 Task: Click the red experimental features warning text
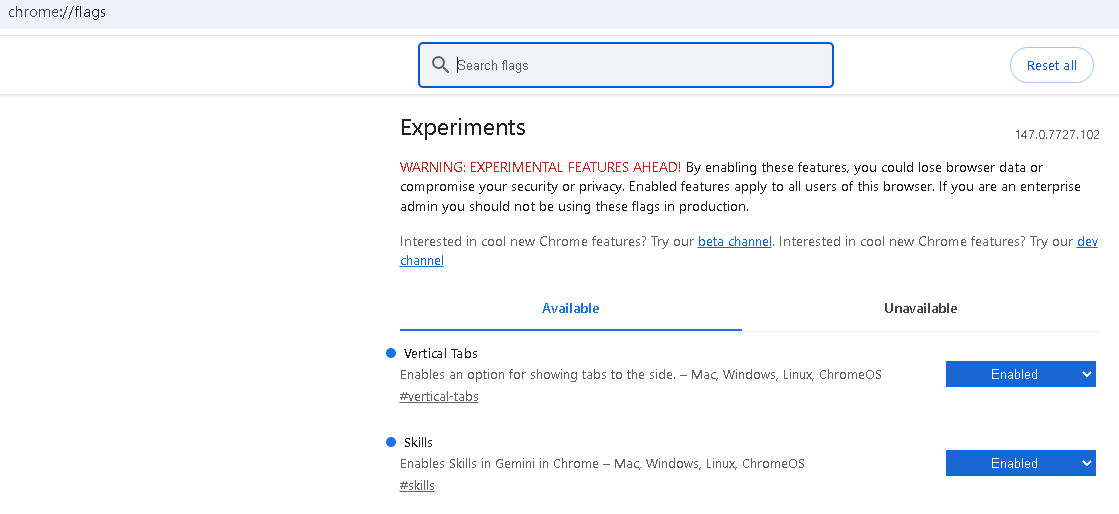[540, 167]
